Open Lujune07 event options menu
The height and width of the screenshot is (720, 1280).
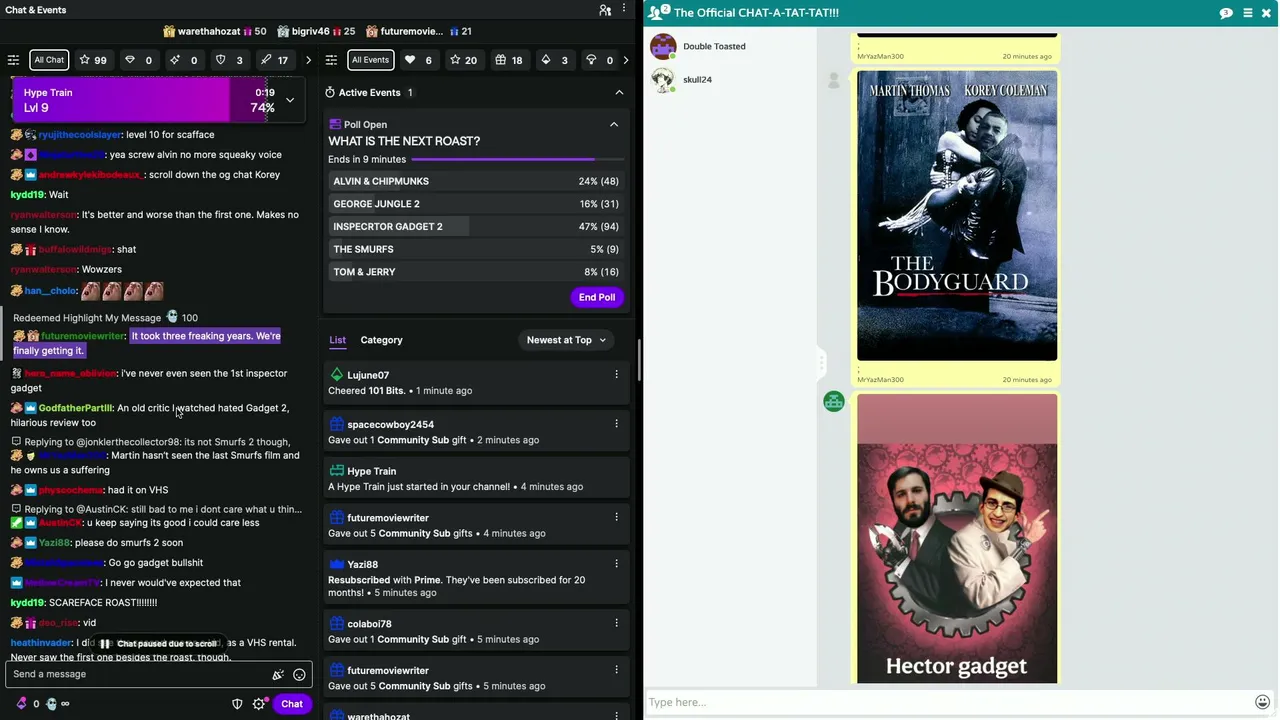tap(616, 375)
